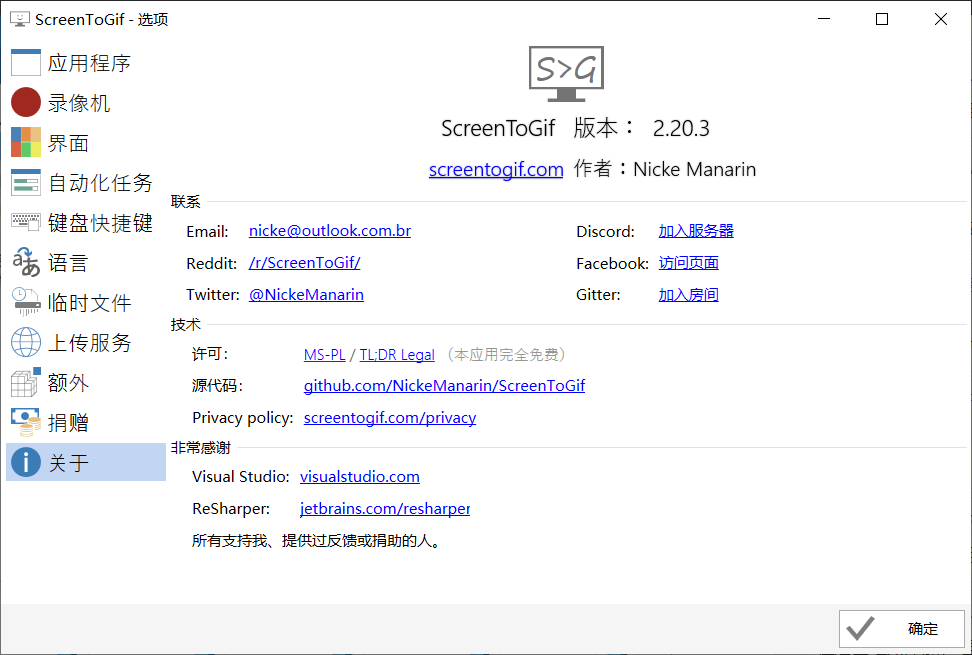Click the checkmark icon on 确定 button
Viewport: 972px width, 655px height.
(x=860, y=629)
